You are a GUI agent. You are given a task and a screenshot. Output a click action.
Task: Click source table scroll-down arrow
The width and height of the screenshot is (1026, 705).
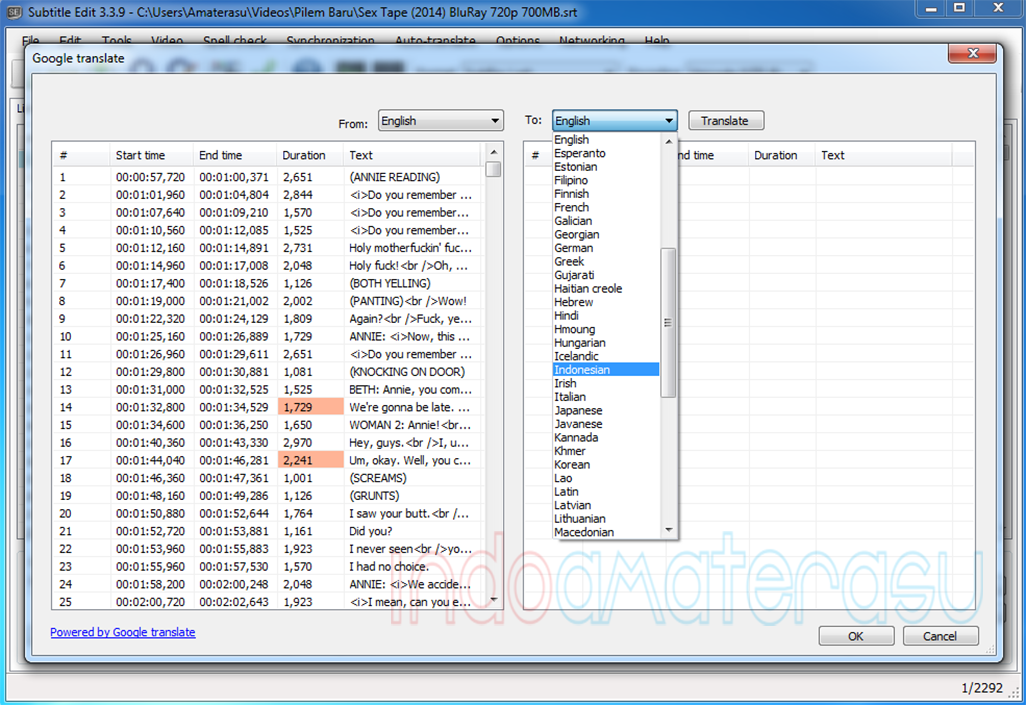[494, 600]
